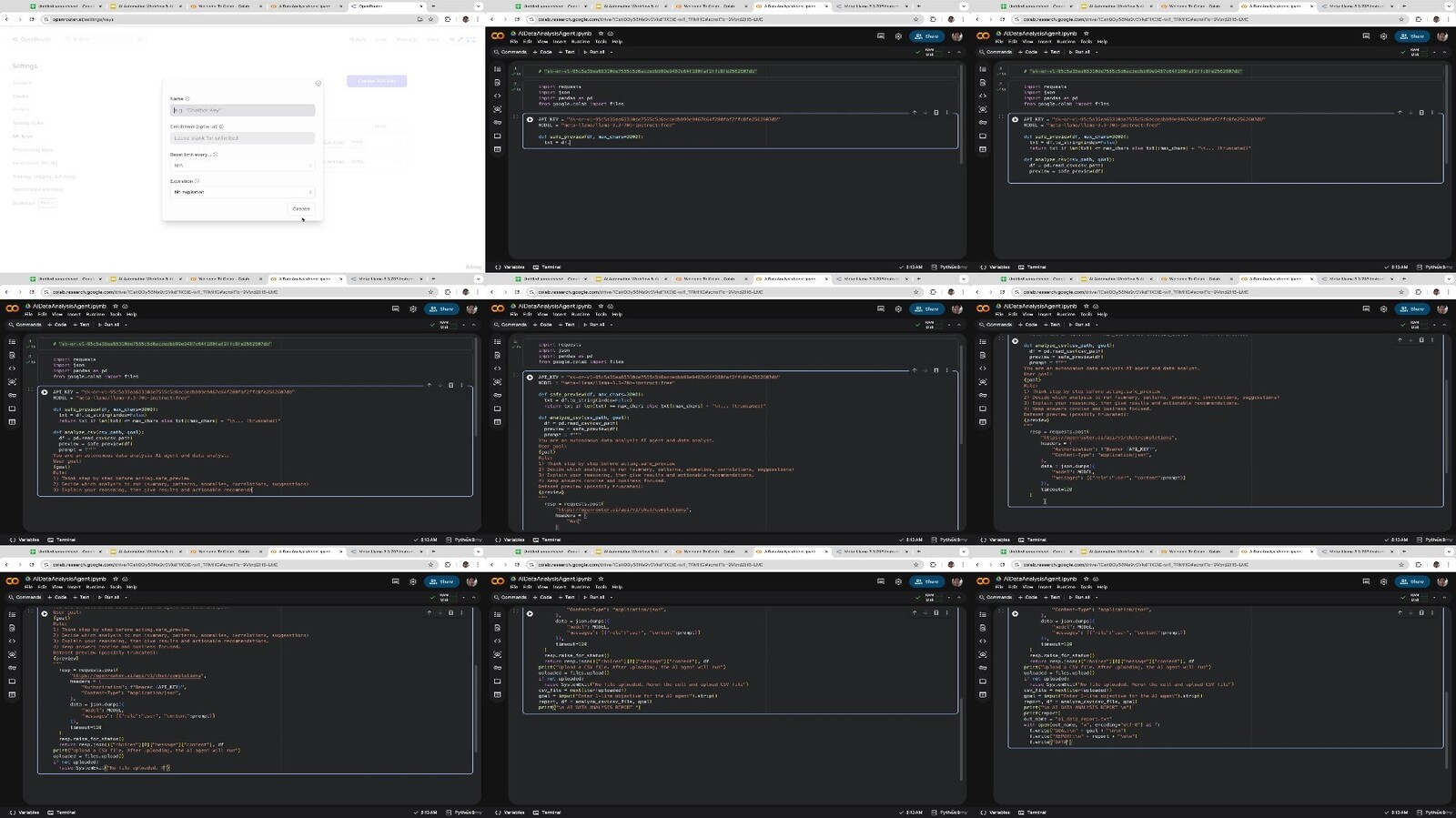
Task: Move cell up with arrow in middle-left frame
Action: pyautogui.click(x=429, y=385)
